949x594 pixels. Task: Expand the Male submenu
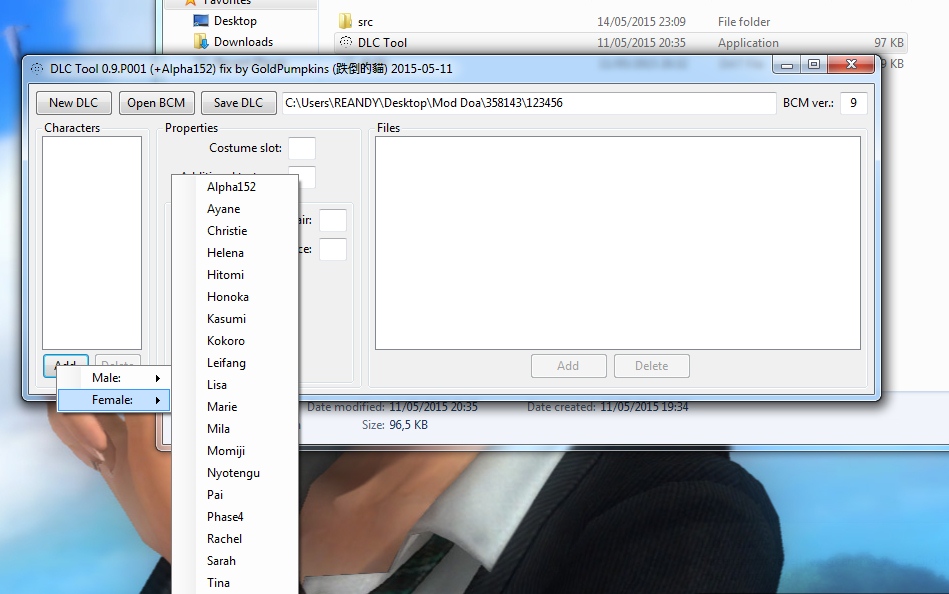[113, 378]
